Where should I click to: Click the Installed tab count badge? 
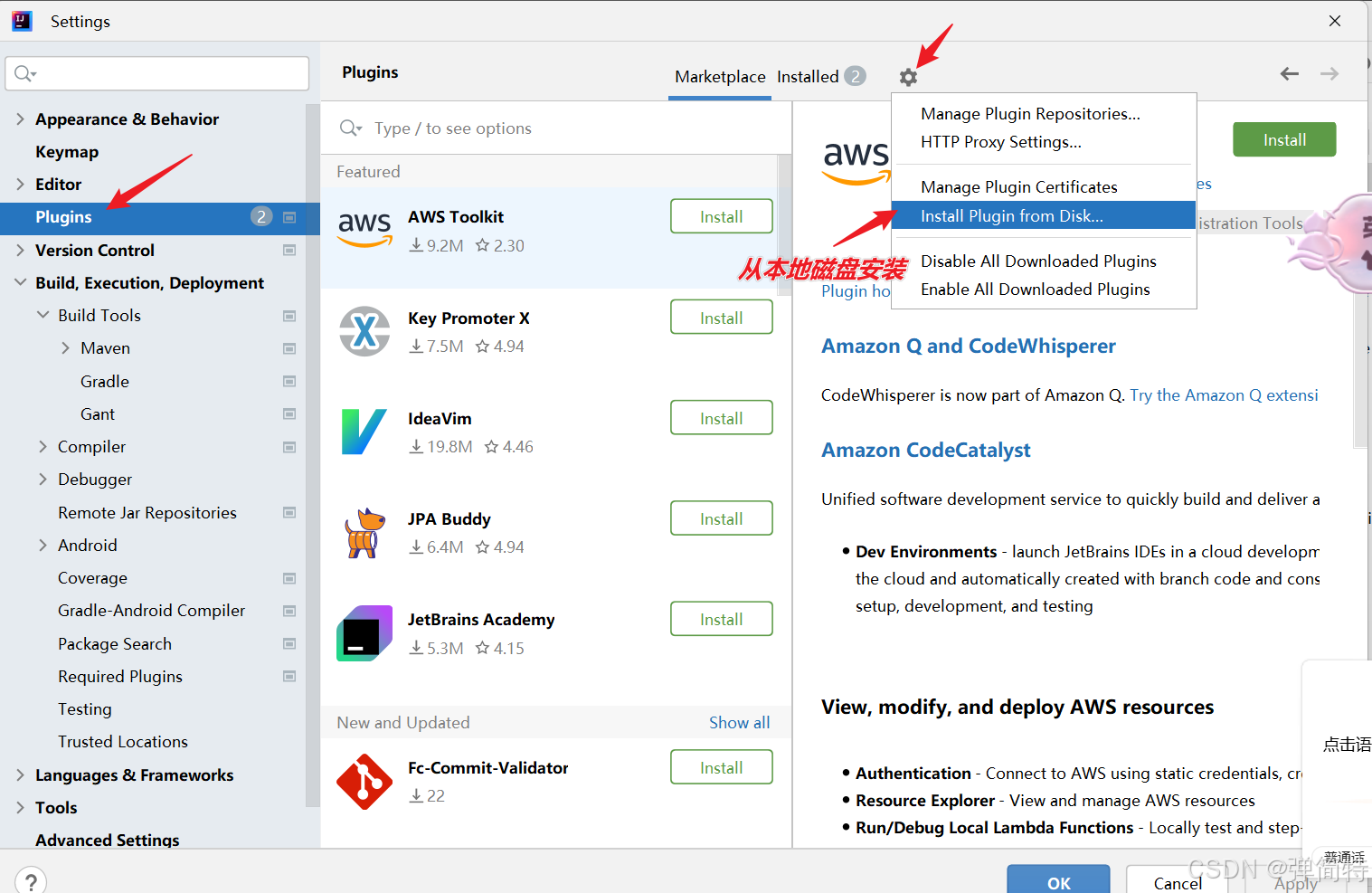click(x=855, y=77)
